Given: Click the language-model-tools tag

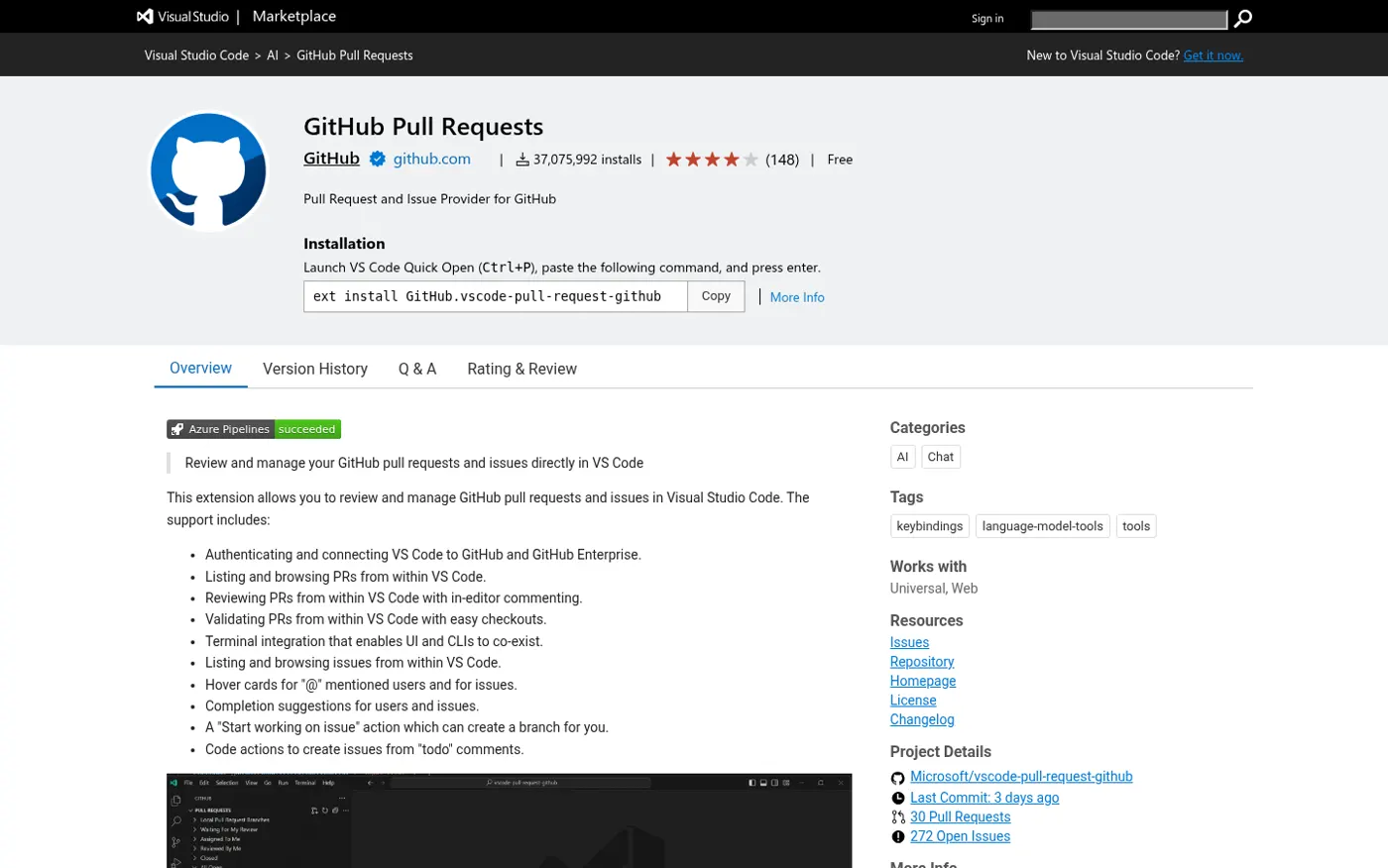Looking at the screenshot, I should [1043, 526].
